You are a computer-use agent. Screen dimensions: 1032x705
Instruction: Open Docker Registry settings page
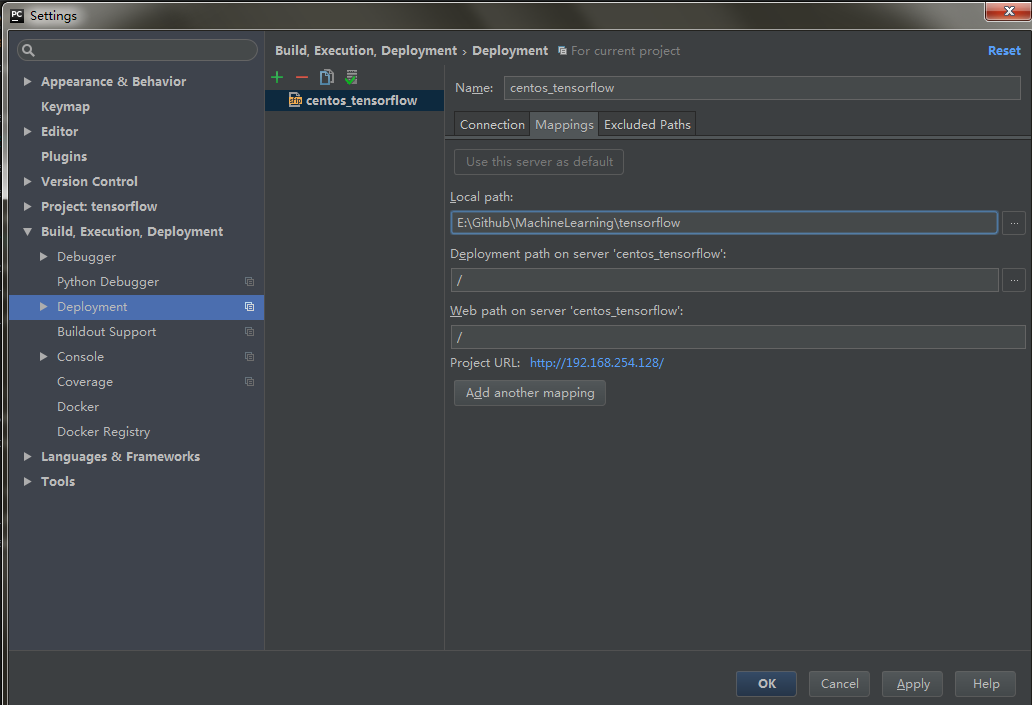tap(103, 432)
